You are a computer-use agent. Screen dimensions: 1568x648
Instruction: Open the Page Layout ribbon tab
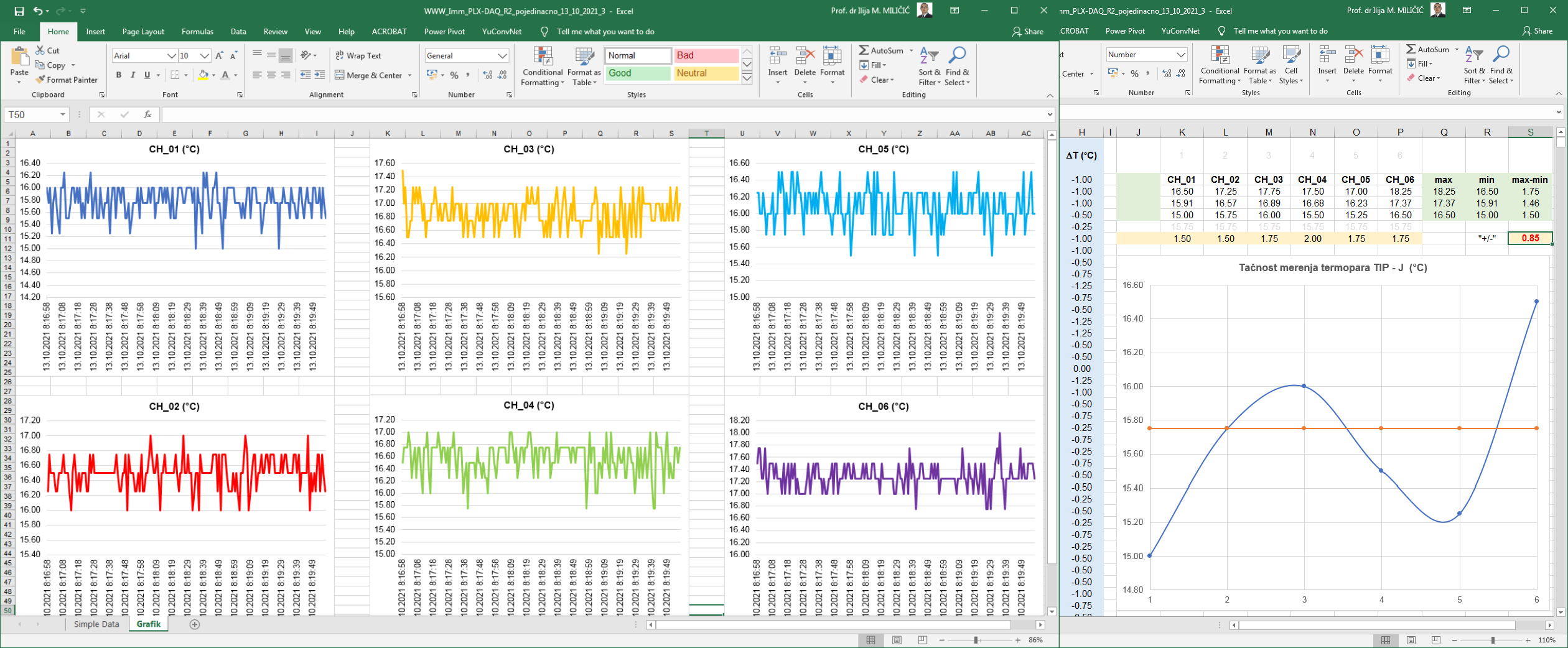pyautogui.click(x=143, y=32)
